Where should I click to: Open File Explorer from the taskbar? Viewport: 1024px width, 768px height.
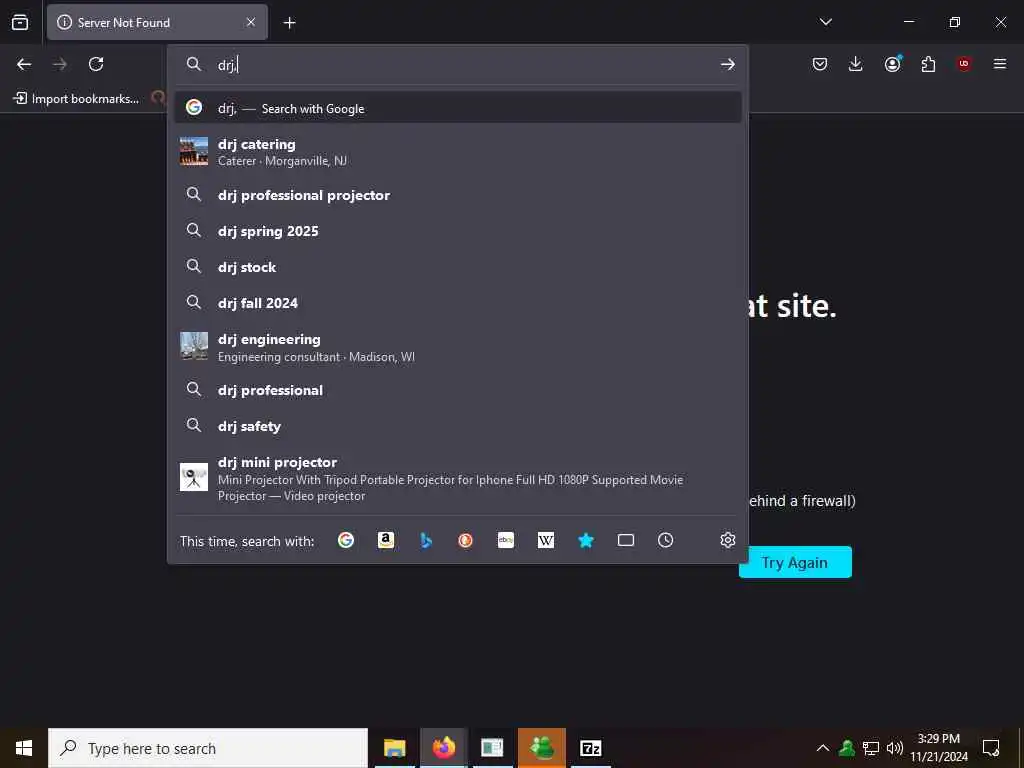tap(394, 748)
